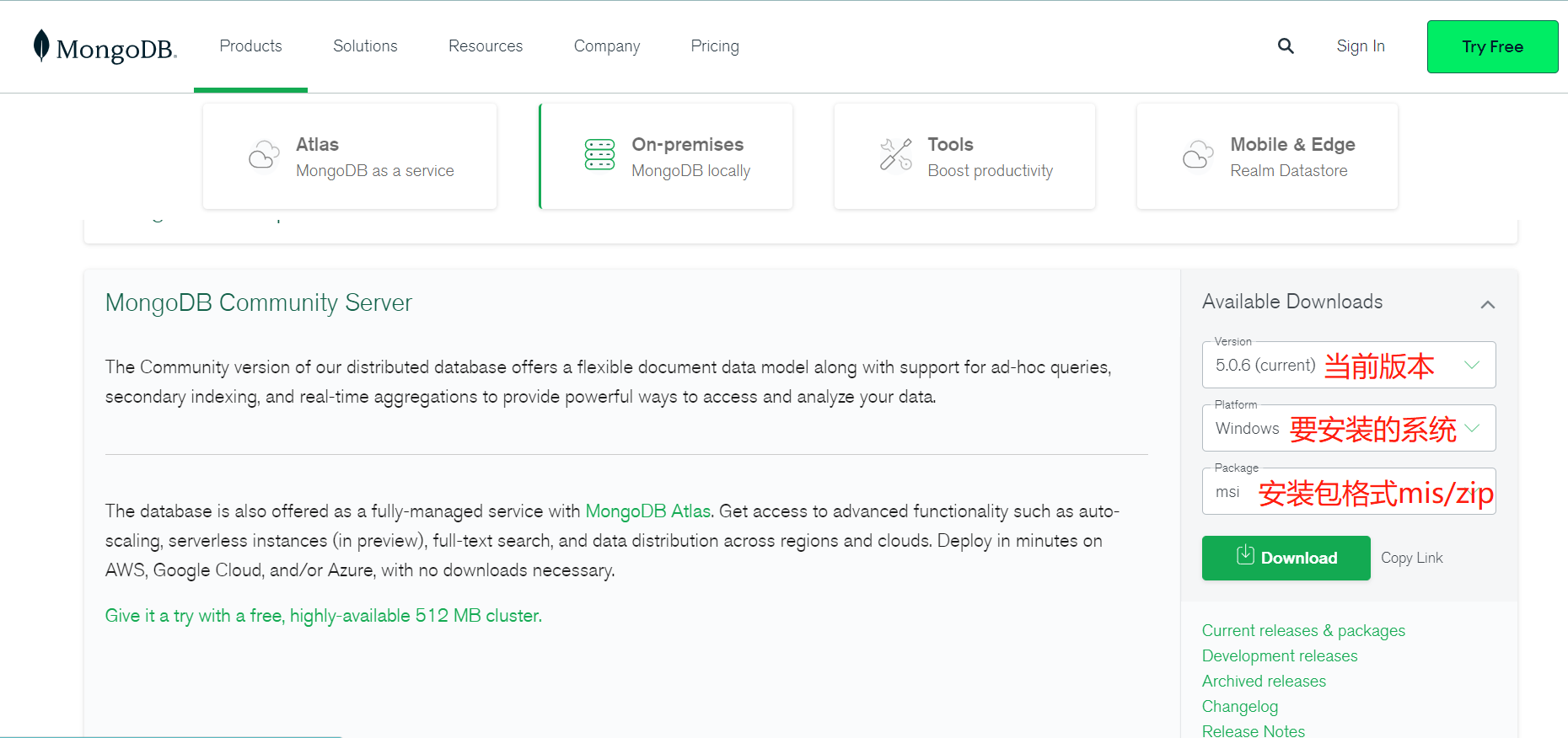The width and height of the screenshot is (1568, 738).
Task: Open the Solutions menu
Action: point(365,46)
